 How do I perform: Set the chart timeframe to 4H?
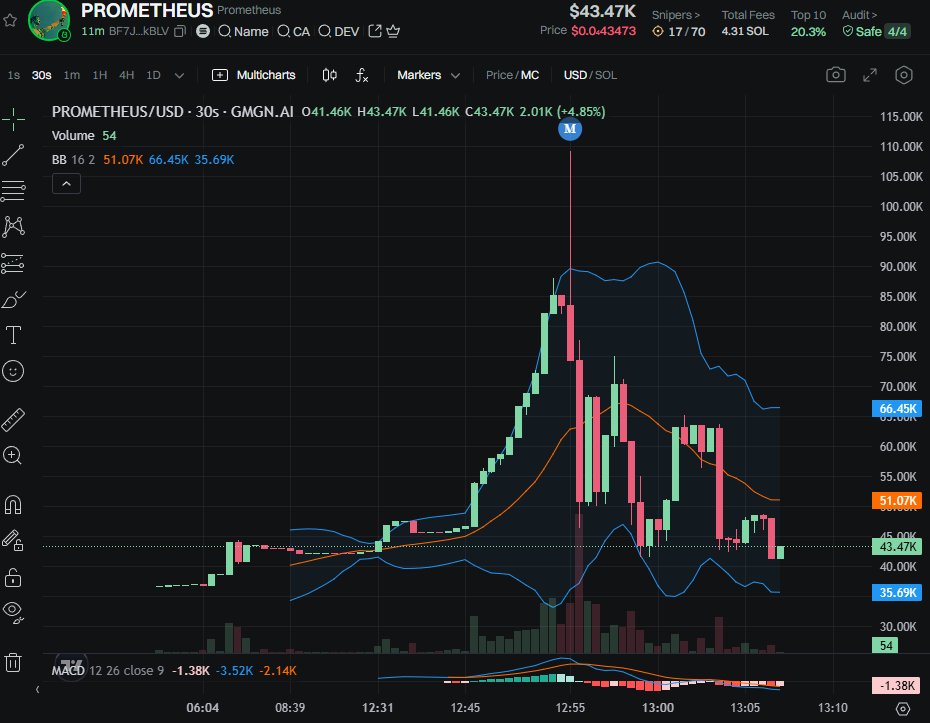[x=126, y=75]
